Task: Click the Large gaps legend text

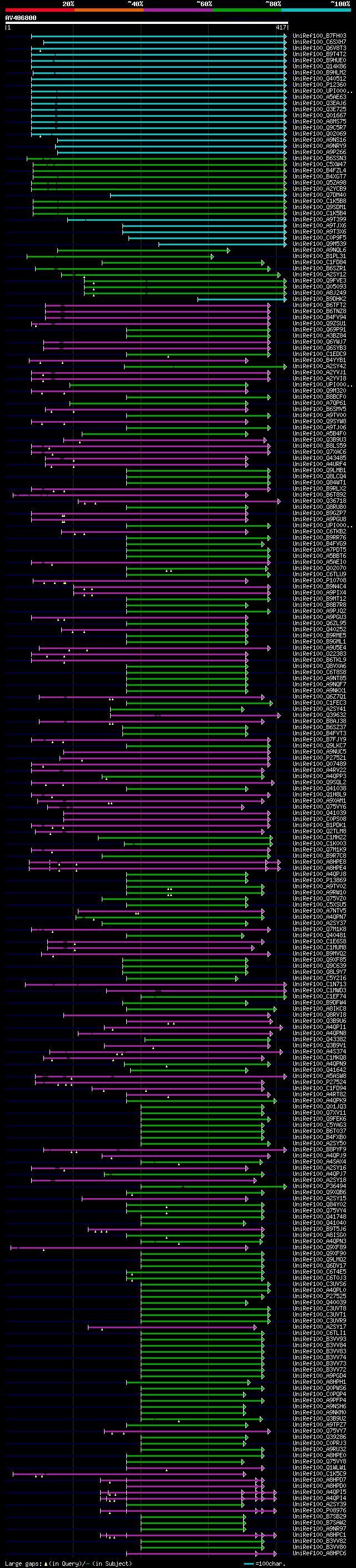Action: (x=68, y=1563)
